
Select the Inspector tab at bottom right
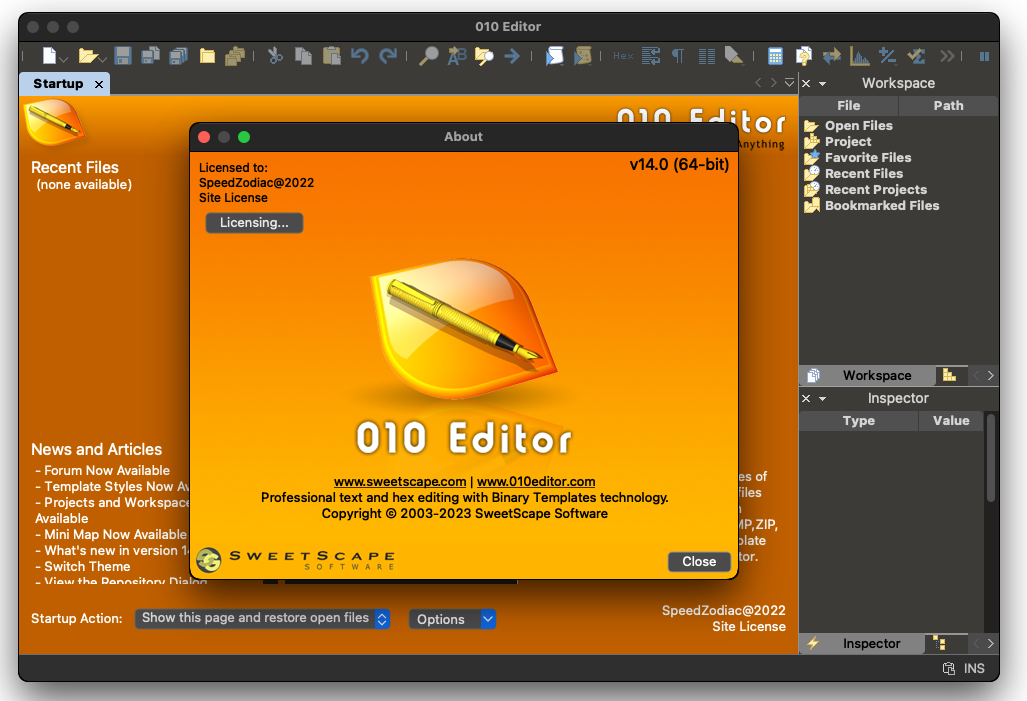pyautogui.click(x=871, y=644)
